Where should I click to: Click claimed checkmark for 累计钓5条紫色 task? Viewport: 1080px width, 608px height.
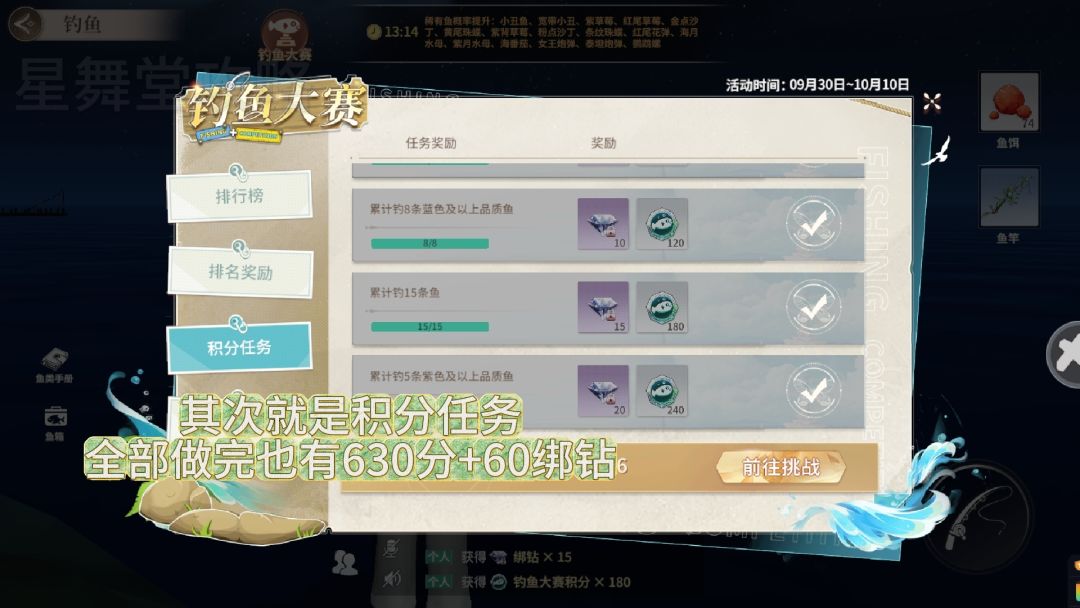(813, 390)
